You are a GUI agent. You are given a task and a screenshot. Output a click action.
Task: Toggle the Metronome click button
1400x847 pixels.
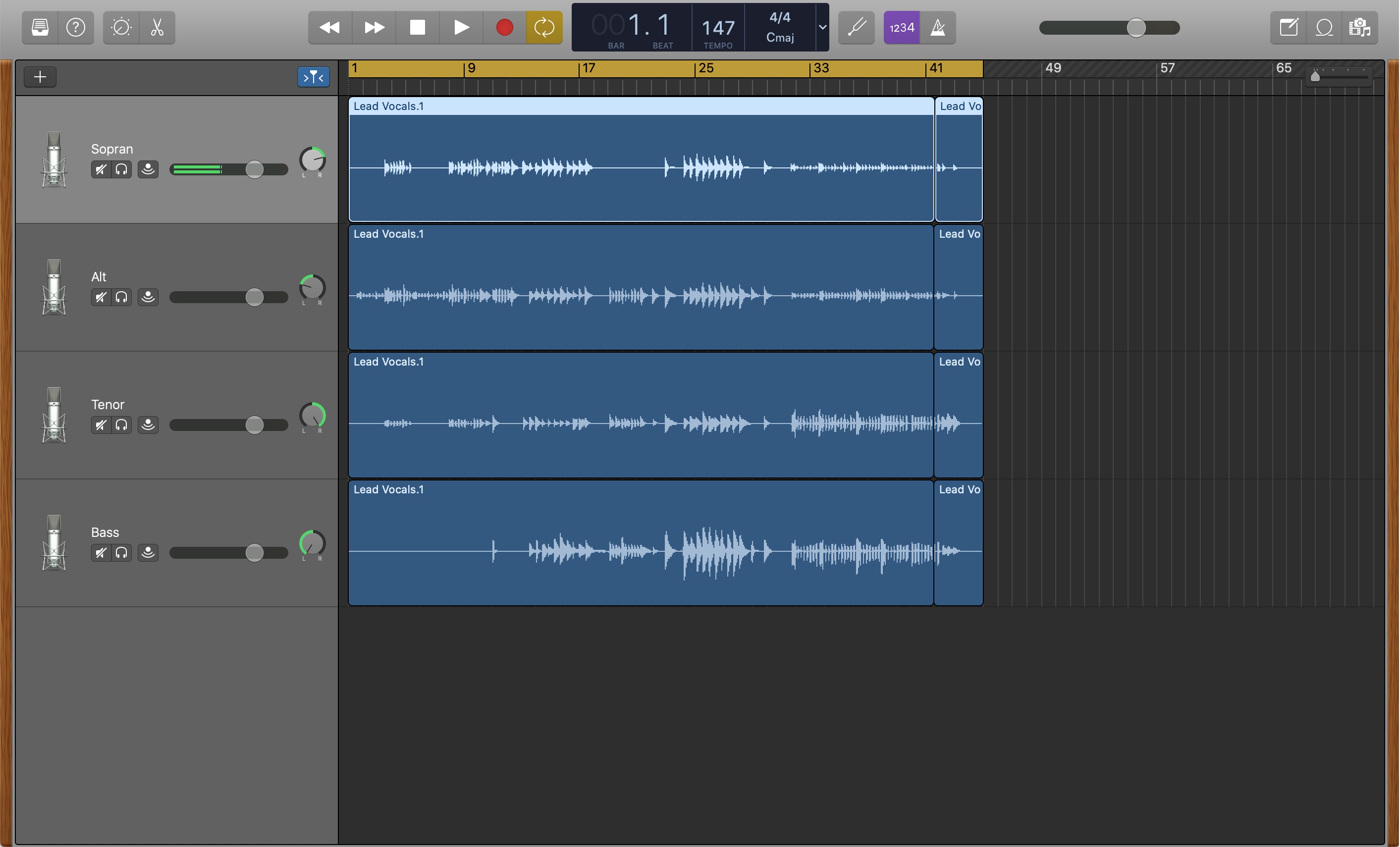937,27
